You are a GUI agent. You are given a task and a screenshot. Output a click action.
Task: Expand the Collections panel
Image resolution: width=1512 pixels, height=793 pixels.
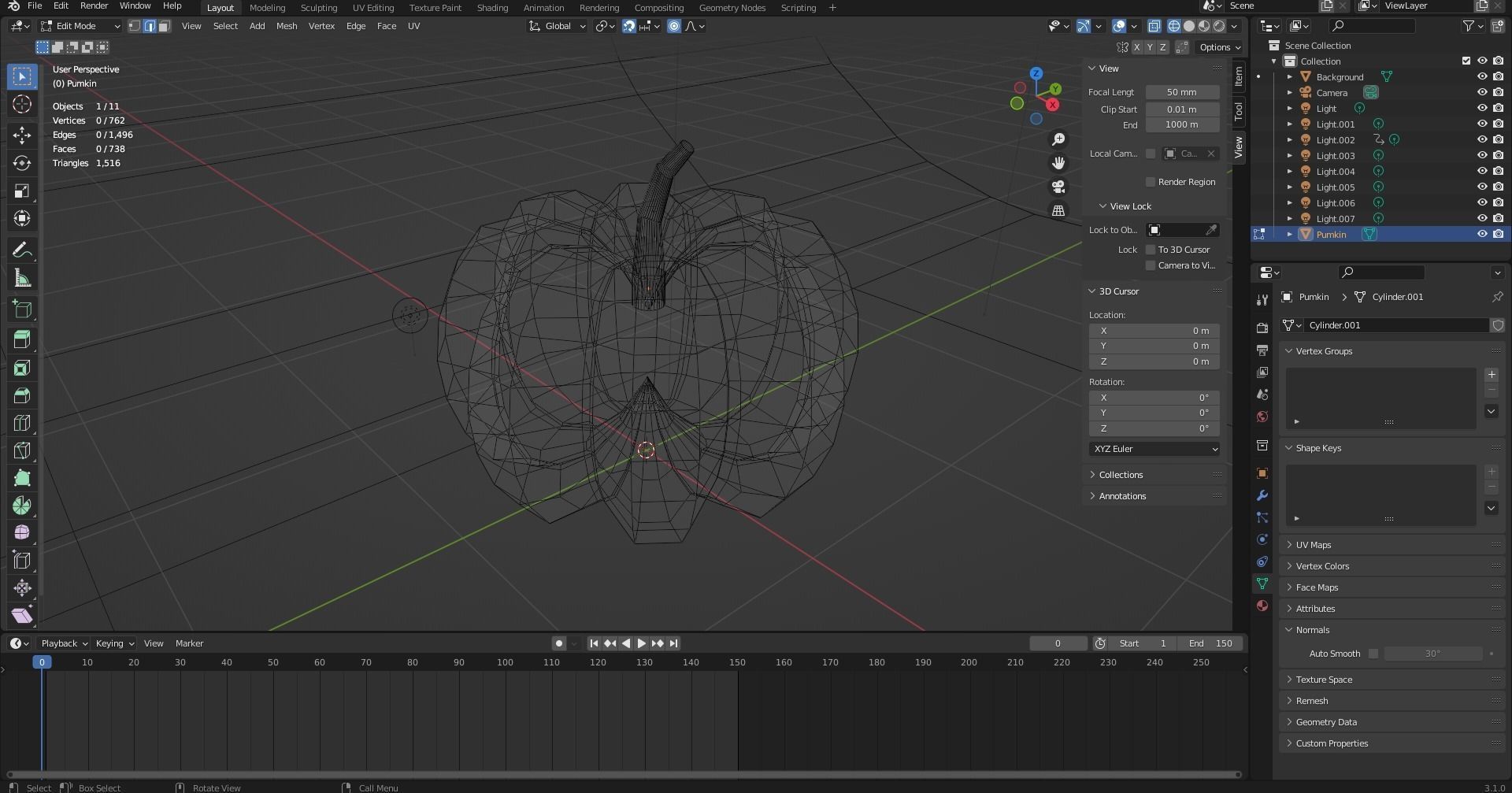1154,475
